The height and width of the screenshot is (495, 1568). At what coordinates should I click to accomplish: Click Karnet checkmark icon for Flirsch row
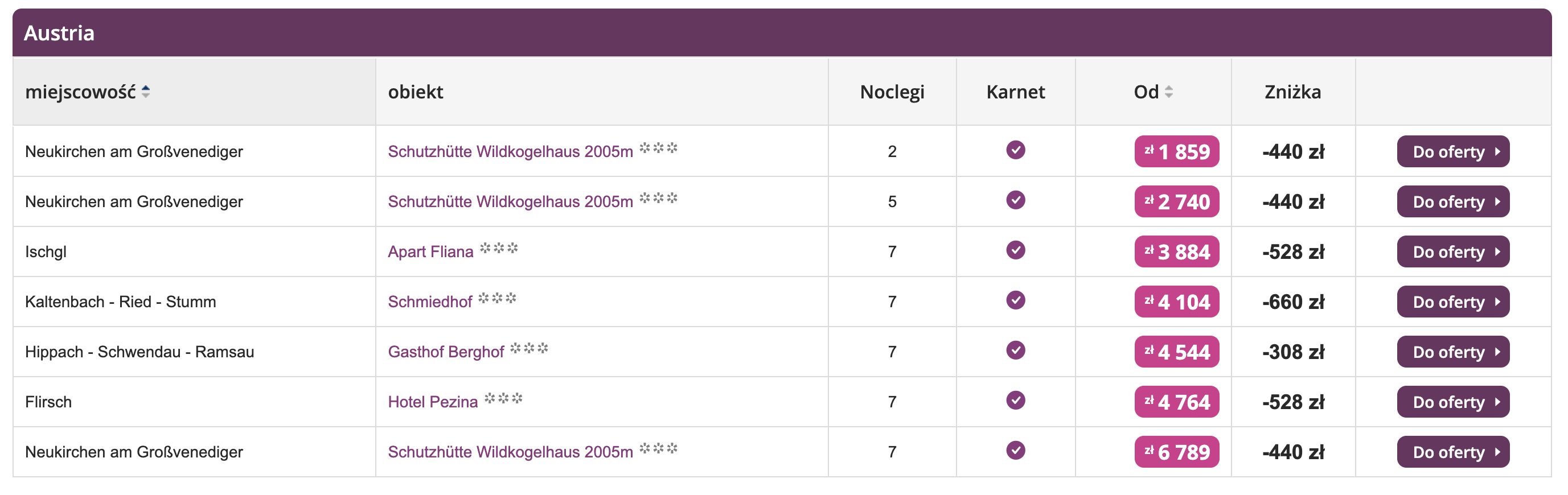(x=1015, y=400)
